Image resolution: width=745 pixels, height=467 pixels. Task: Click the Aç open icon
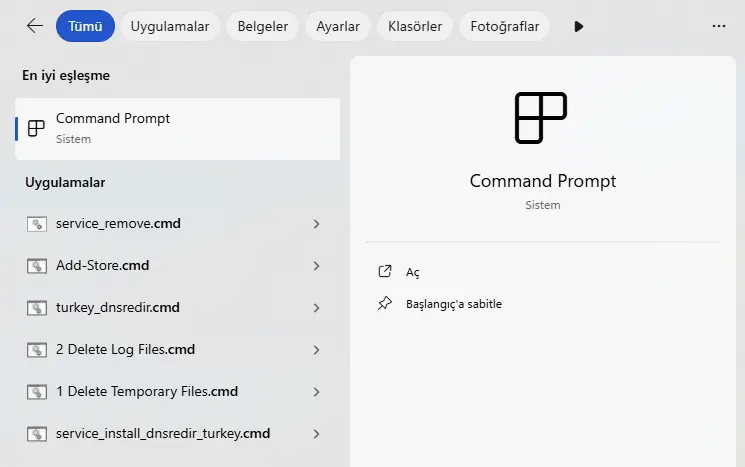click(385, 271)
